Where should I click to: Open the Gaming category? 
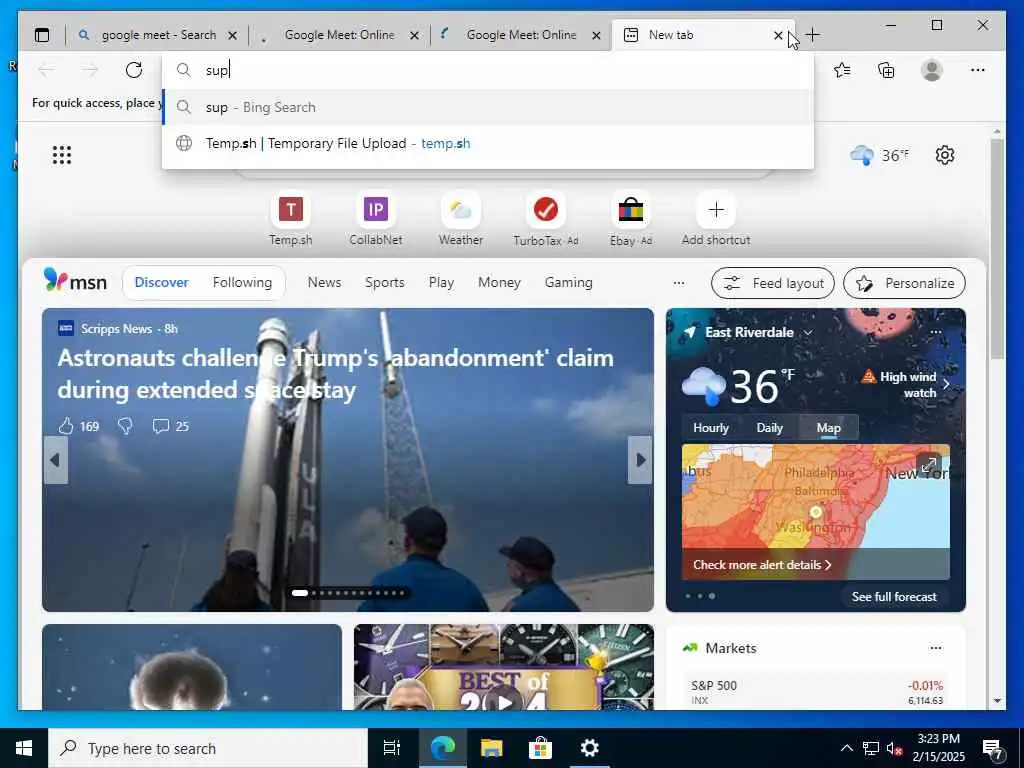[569, 282]
